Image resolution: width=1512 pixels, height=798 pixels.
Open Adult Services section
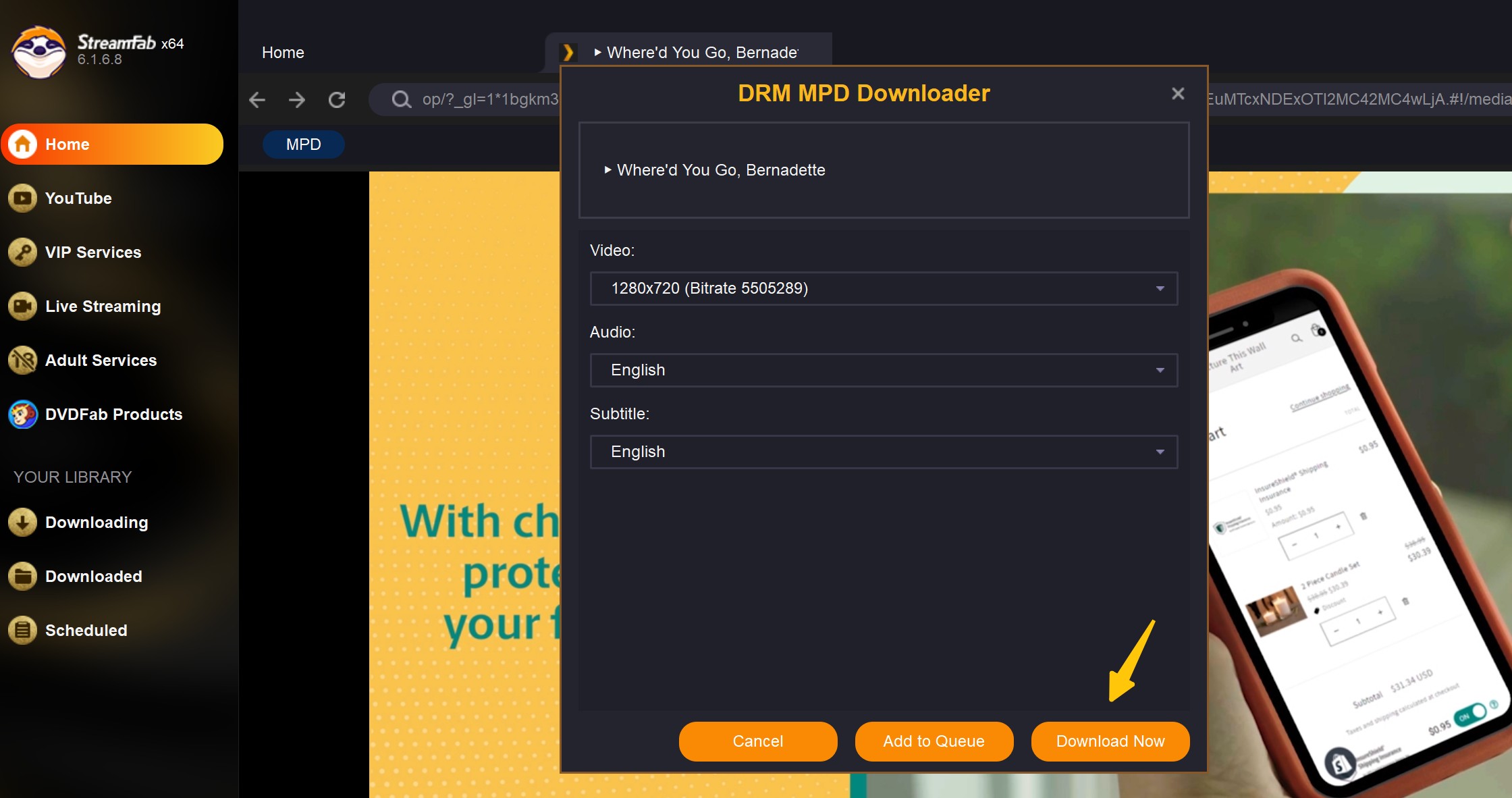click(101, 360)
